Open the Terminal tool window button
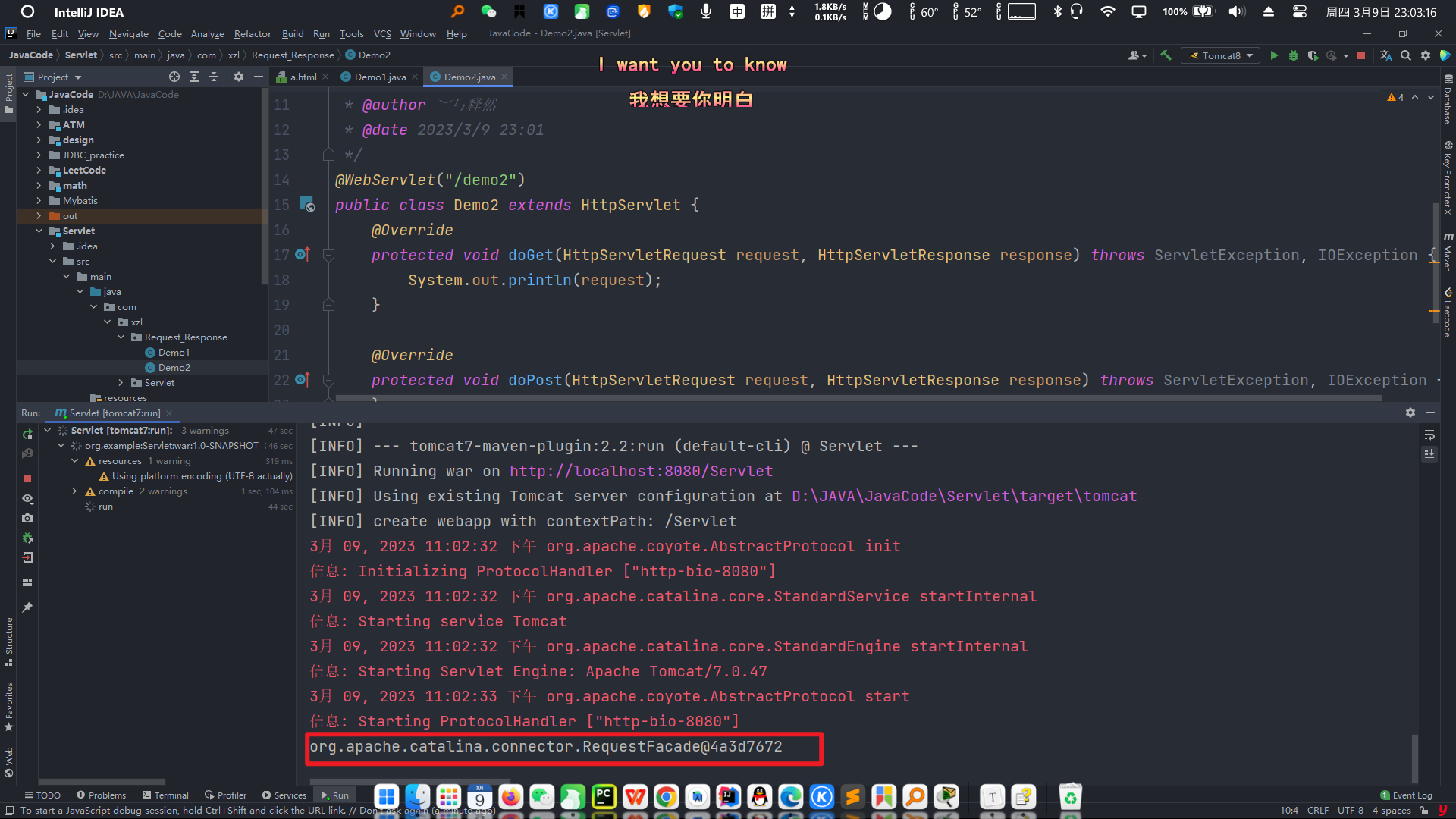The image size is (1456, 819). [x=165, y=795]
